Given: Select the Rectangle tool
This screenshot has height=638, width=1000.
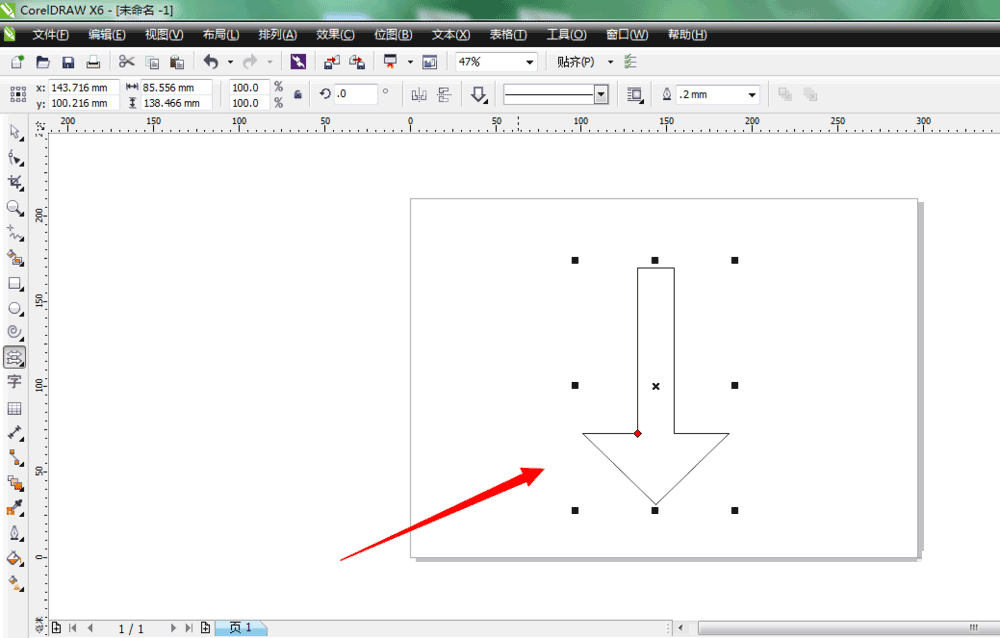Looking at the screenshot, I should 15,284.
